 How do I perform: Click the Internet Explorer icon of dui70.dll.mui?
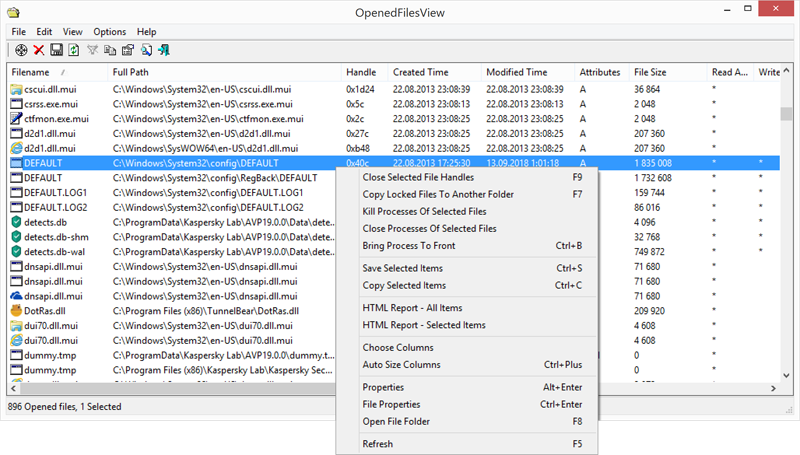tap(16, 341)
